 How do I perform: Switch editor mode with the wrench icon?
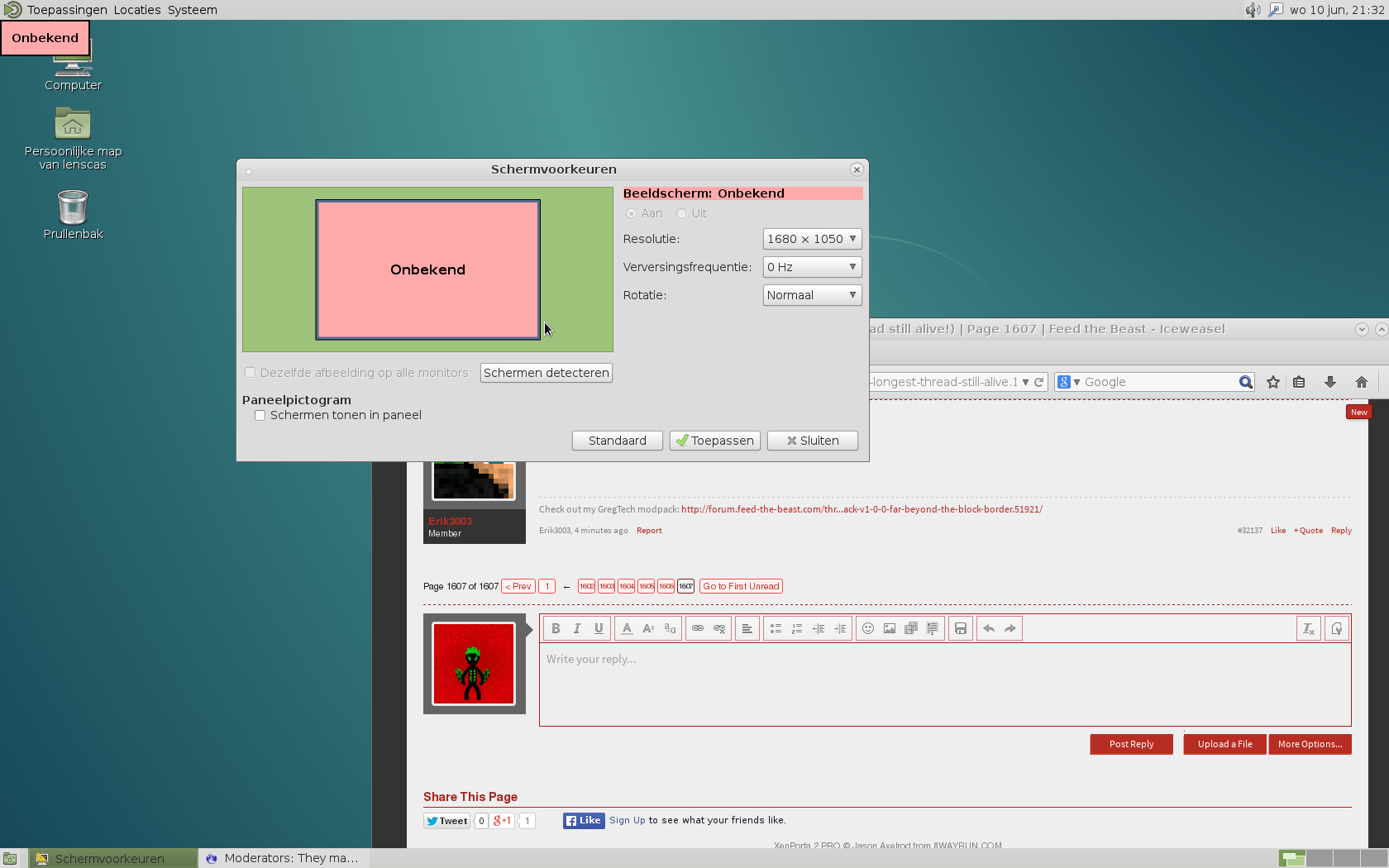point(1337,628)
